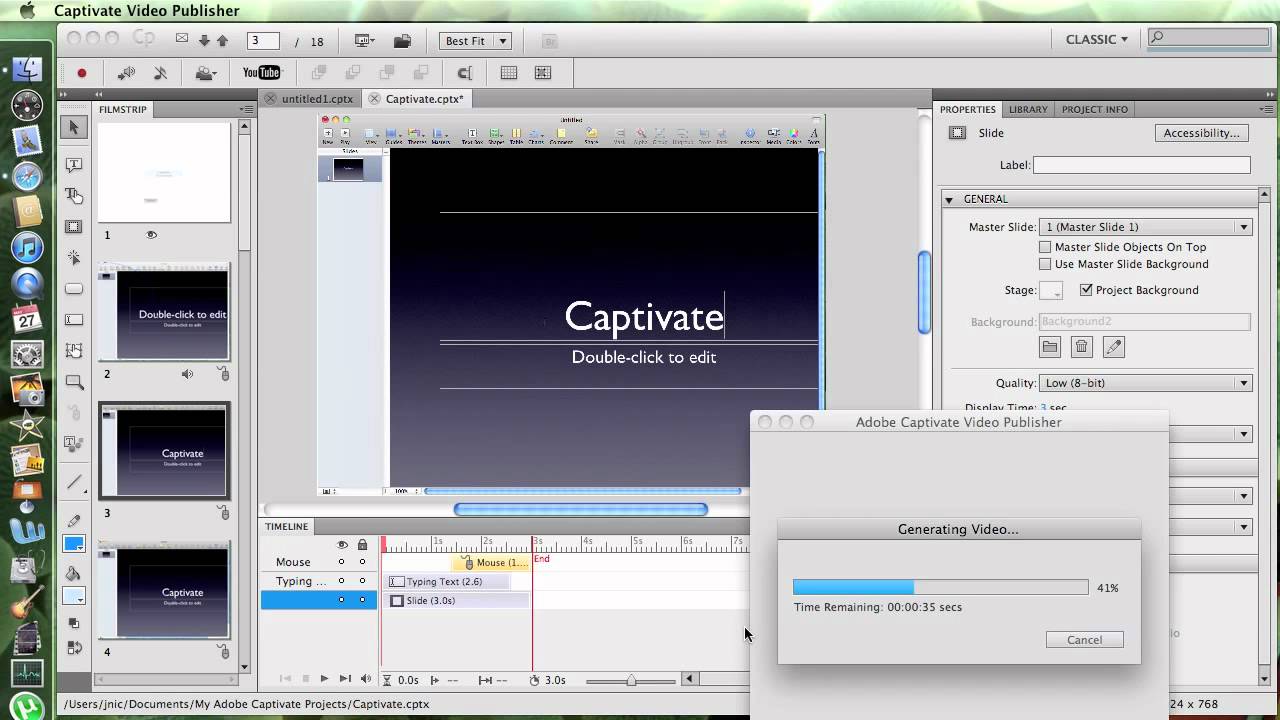Select filmstrip slide 2 thumbnail

click(x=164, y=313)
